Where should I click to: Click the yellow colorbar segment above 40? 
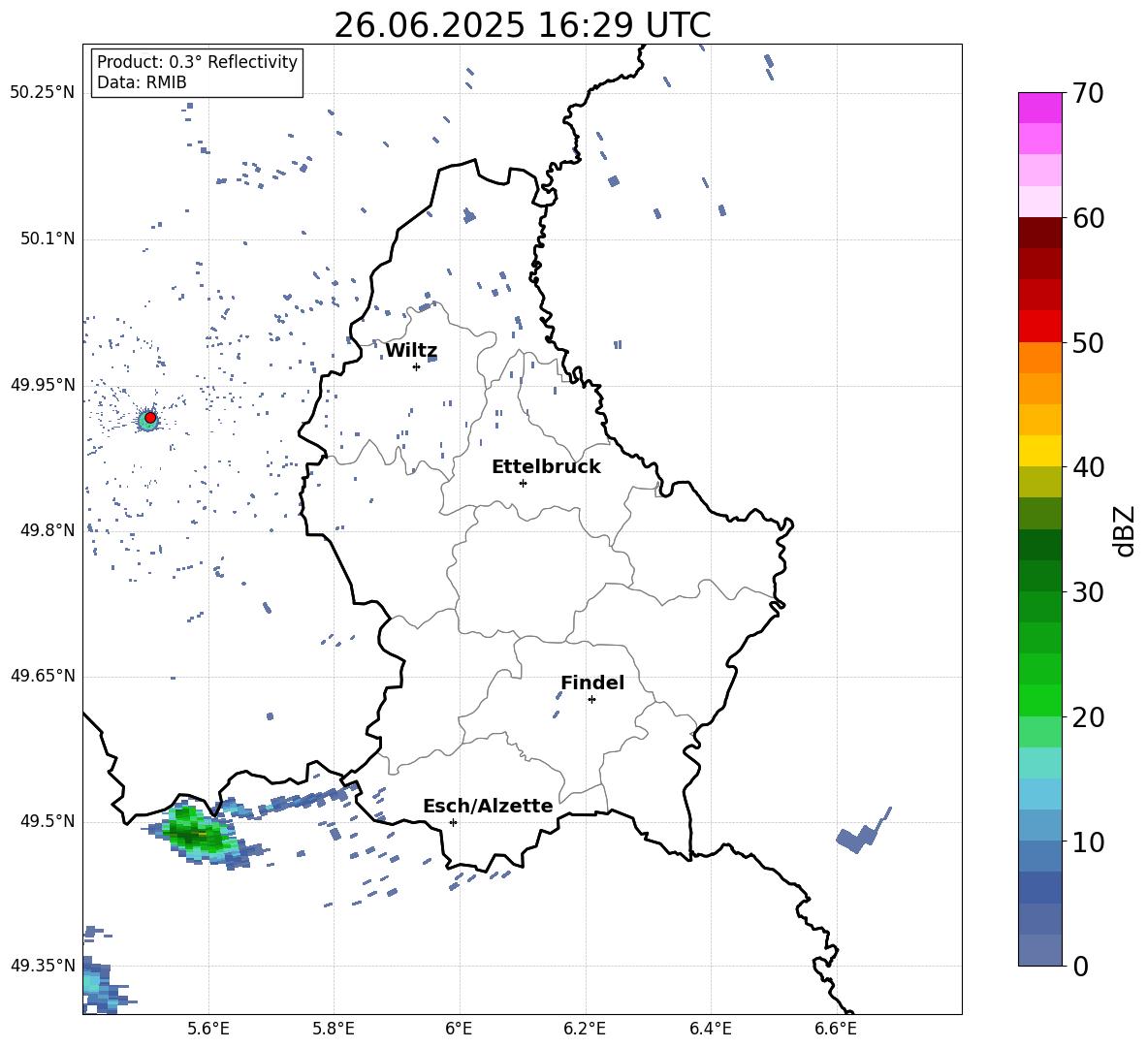[x=1040, y=451]
